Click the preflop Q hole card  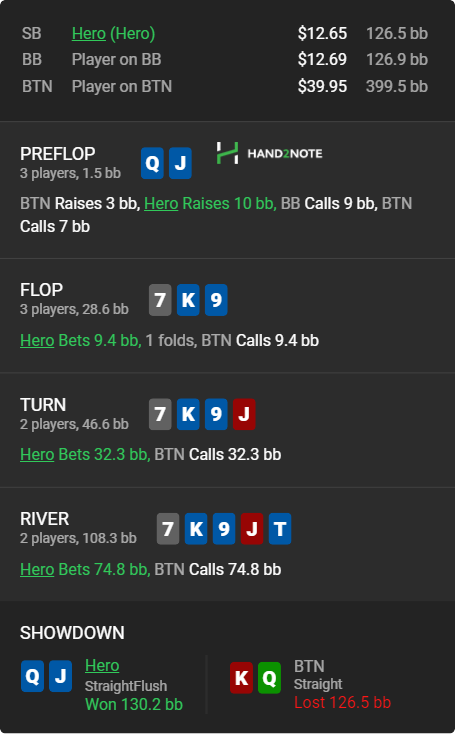tap(153, 163)
